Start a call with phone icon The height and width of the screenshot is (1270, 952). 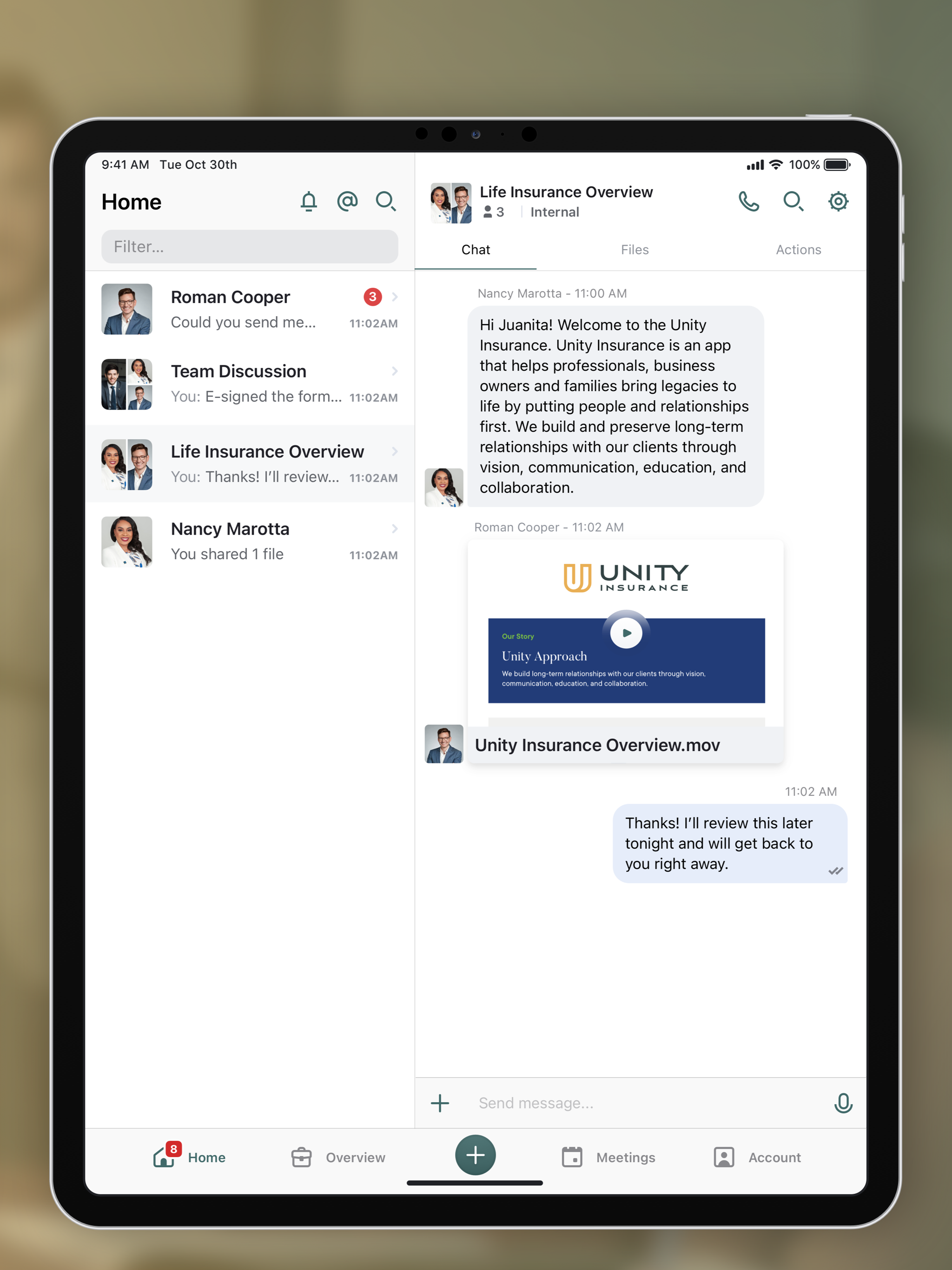pyautogui.click(x=748, y=202)
